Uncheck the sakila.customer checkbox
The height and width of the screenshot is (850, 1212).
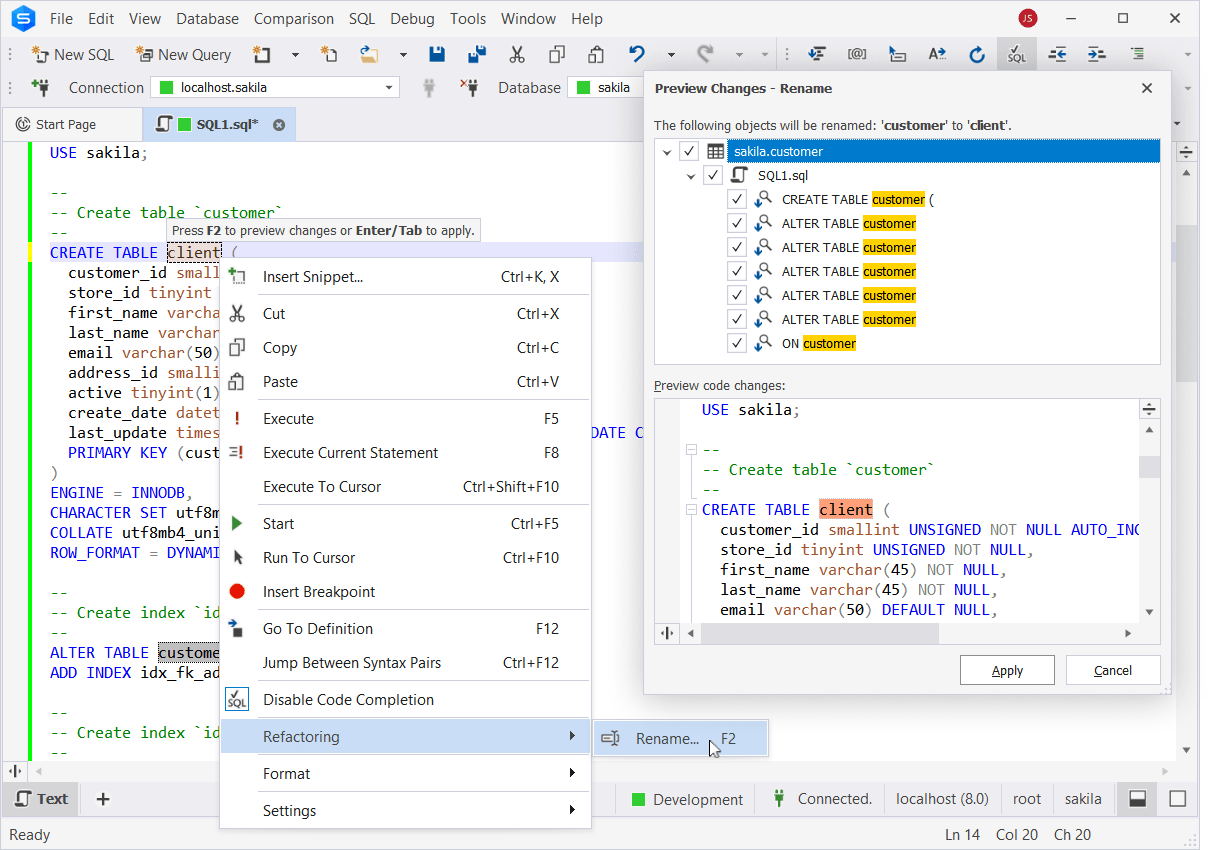pos(689,151)
